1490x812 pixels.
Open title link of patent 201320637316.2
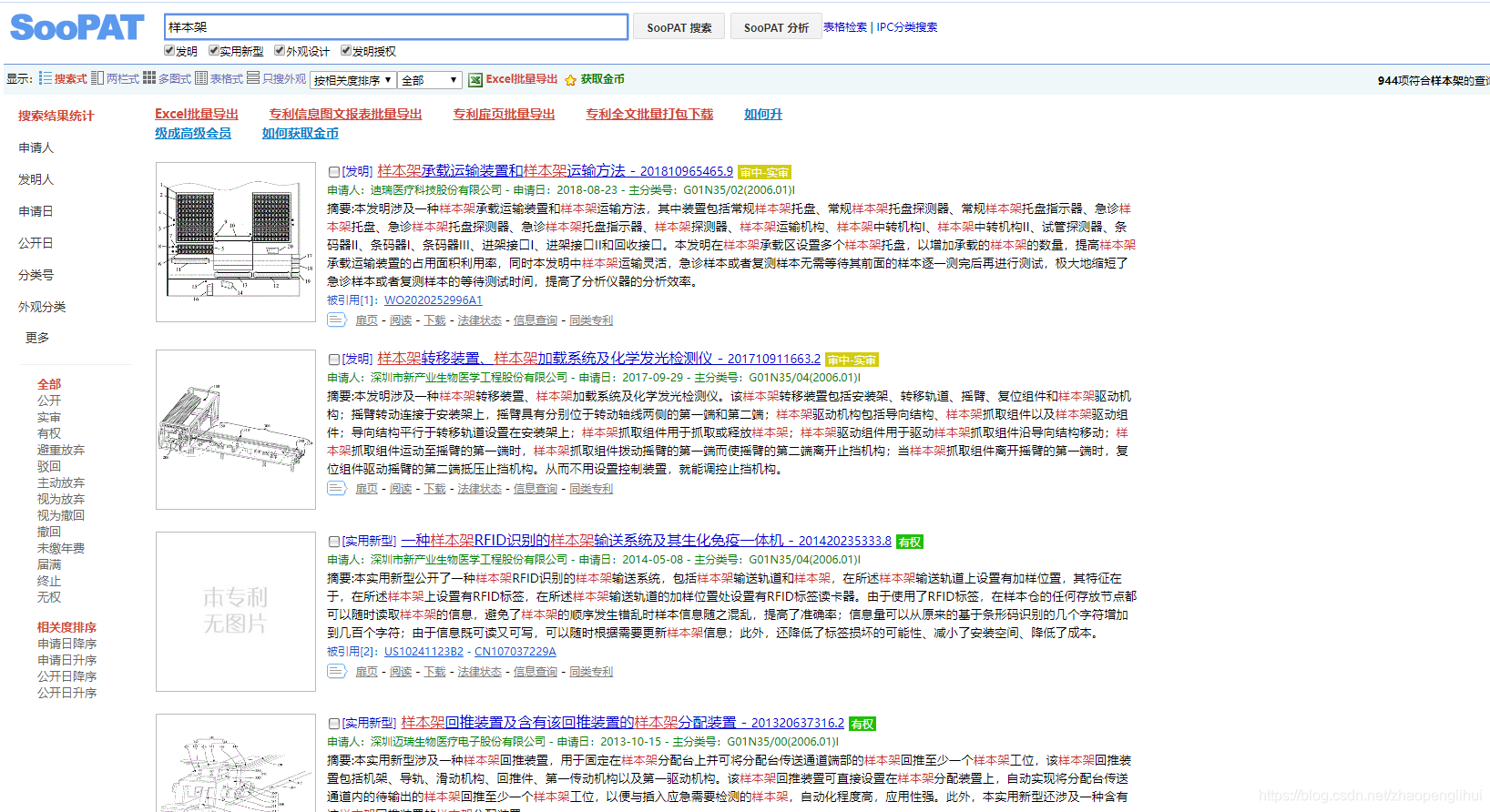623,723
